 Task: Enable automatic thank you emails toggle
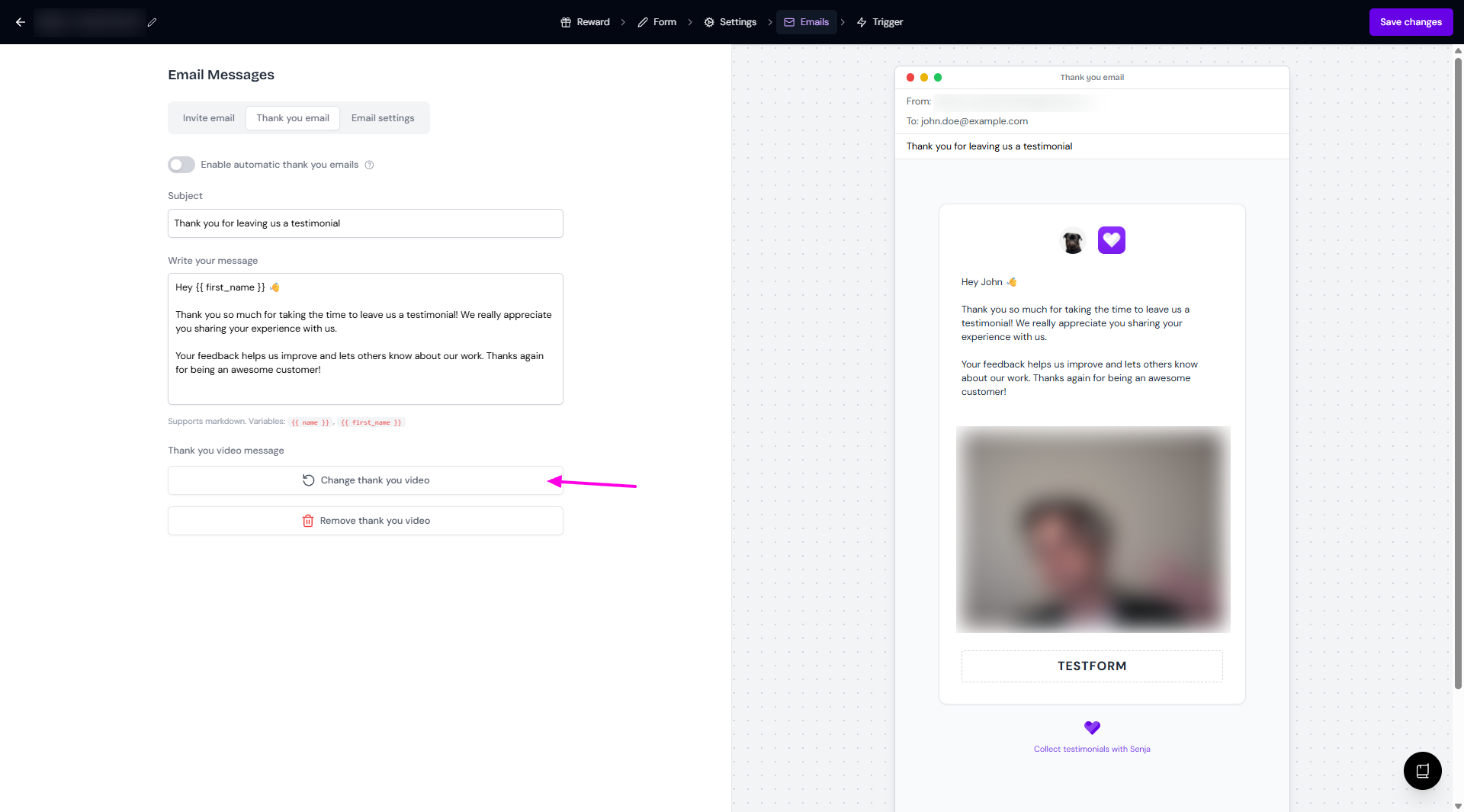pyautogui.click(x=181, y=165)
